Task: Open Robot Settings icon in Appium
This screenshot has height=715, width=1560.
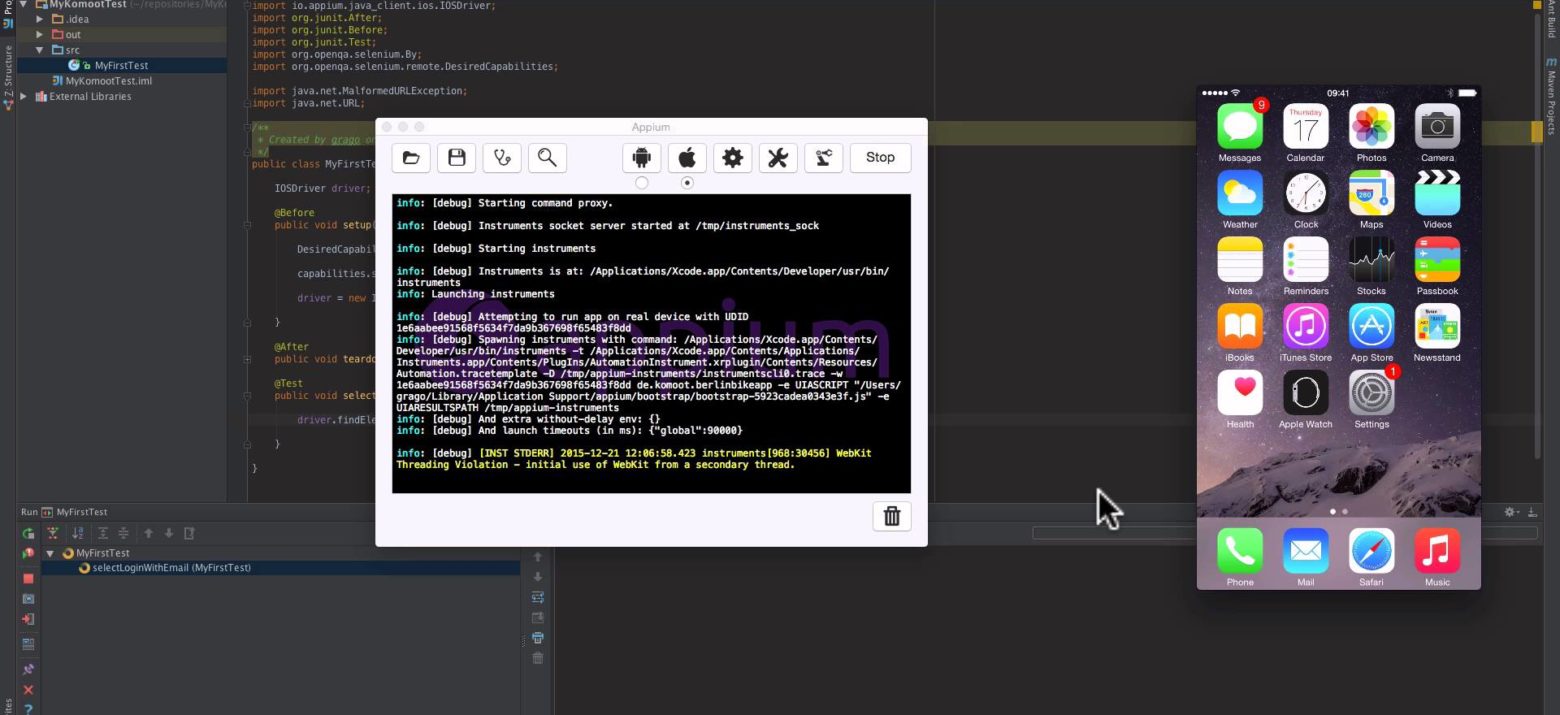Action: pos(823,157)
